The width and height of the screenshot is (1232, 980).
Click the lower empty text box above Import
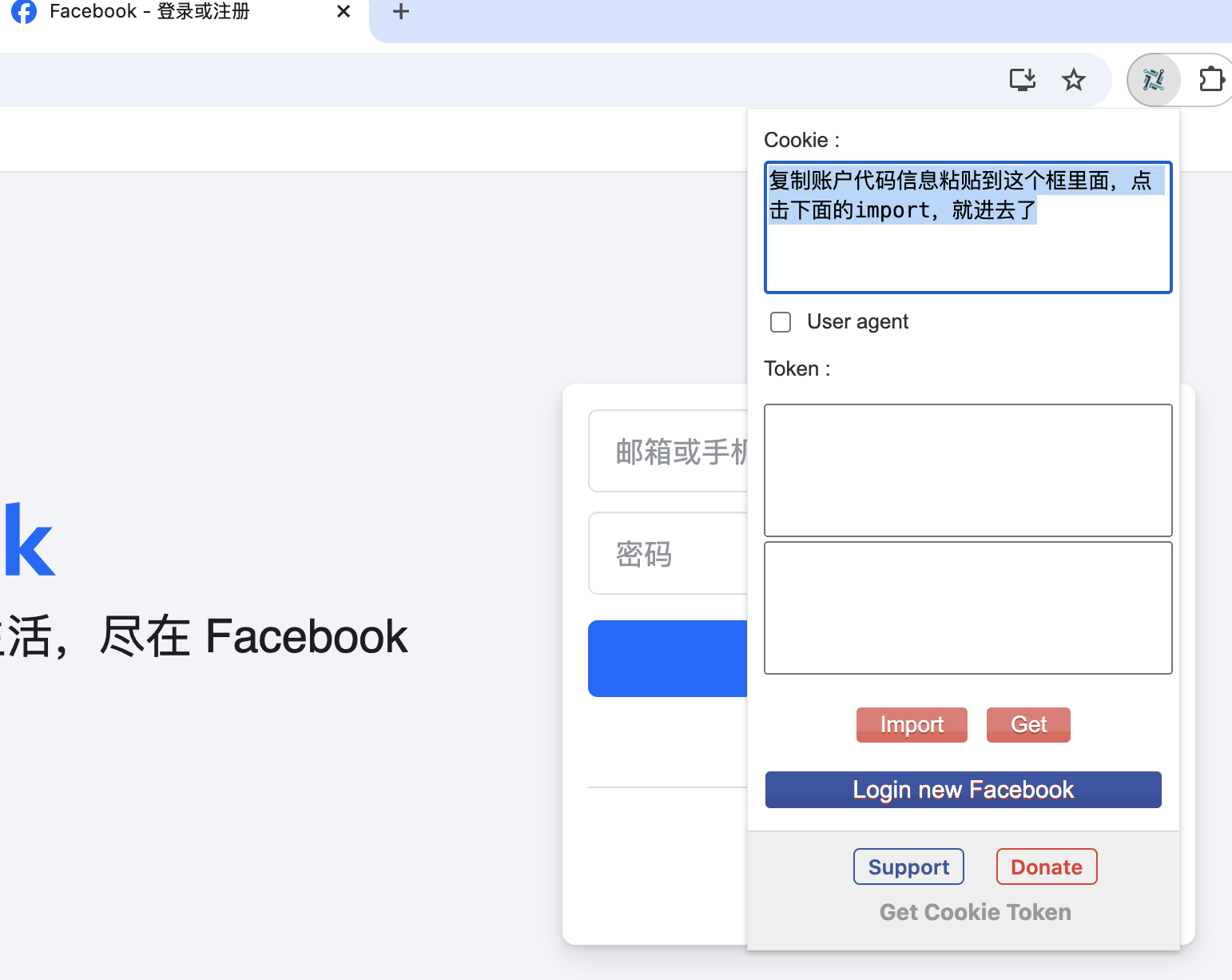pos(968,608)
